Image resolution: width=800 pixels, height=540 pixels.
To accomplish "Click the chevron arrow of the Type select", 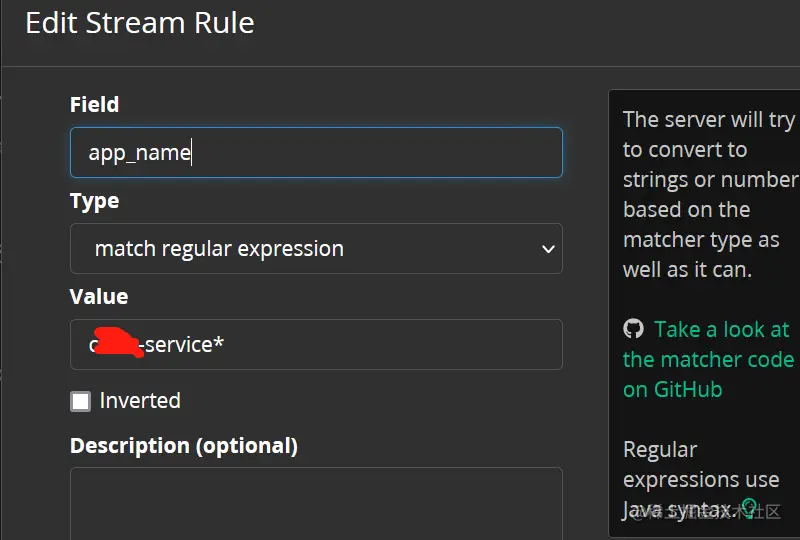I will 547,249.
